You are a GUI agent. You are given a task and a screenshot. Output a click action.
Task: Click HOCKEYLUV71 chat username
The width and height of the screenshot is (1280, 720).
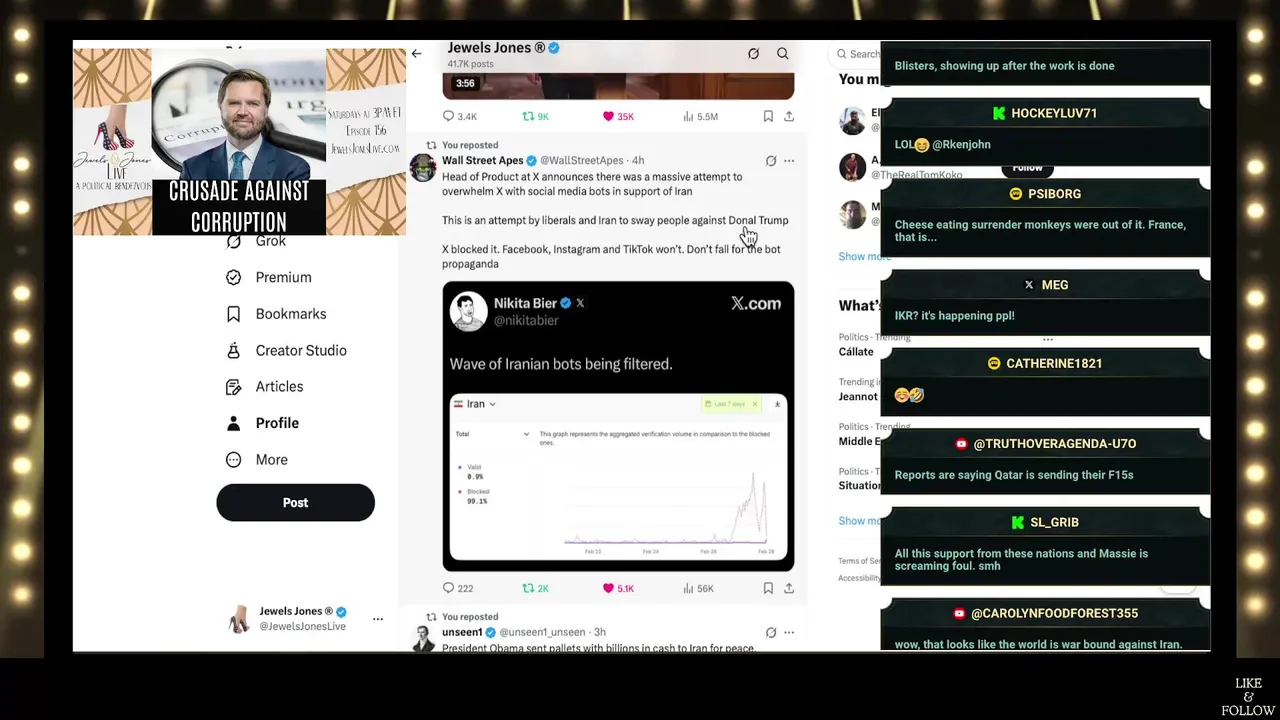1054,113
